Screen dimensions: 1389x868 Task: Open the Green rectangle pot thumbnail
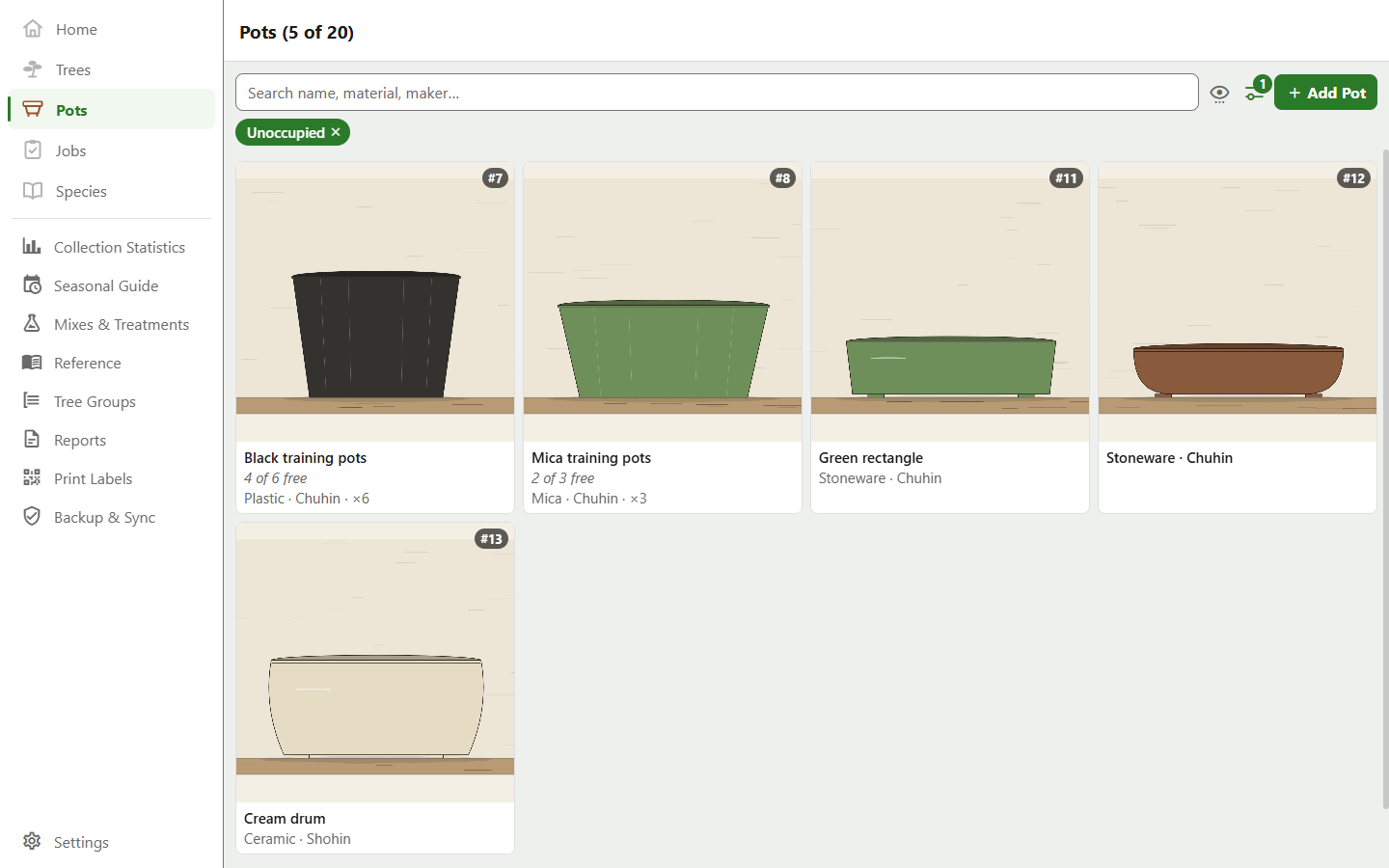[x=950, y=302]
